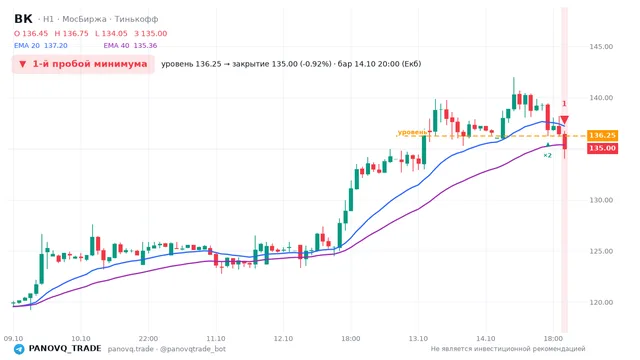This screenshot has width=640, height=360.
Task: Click the 22:00 time axis label
Action: click(148, 339)
